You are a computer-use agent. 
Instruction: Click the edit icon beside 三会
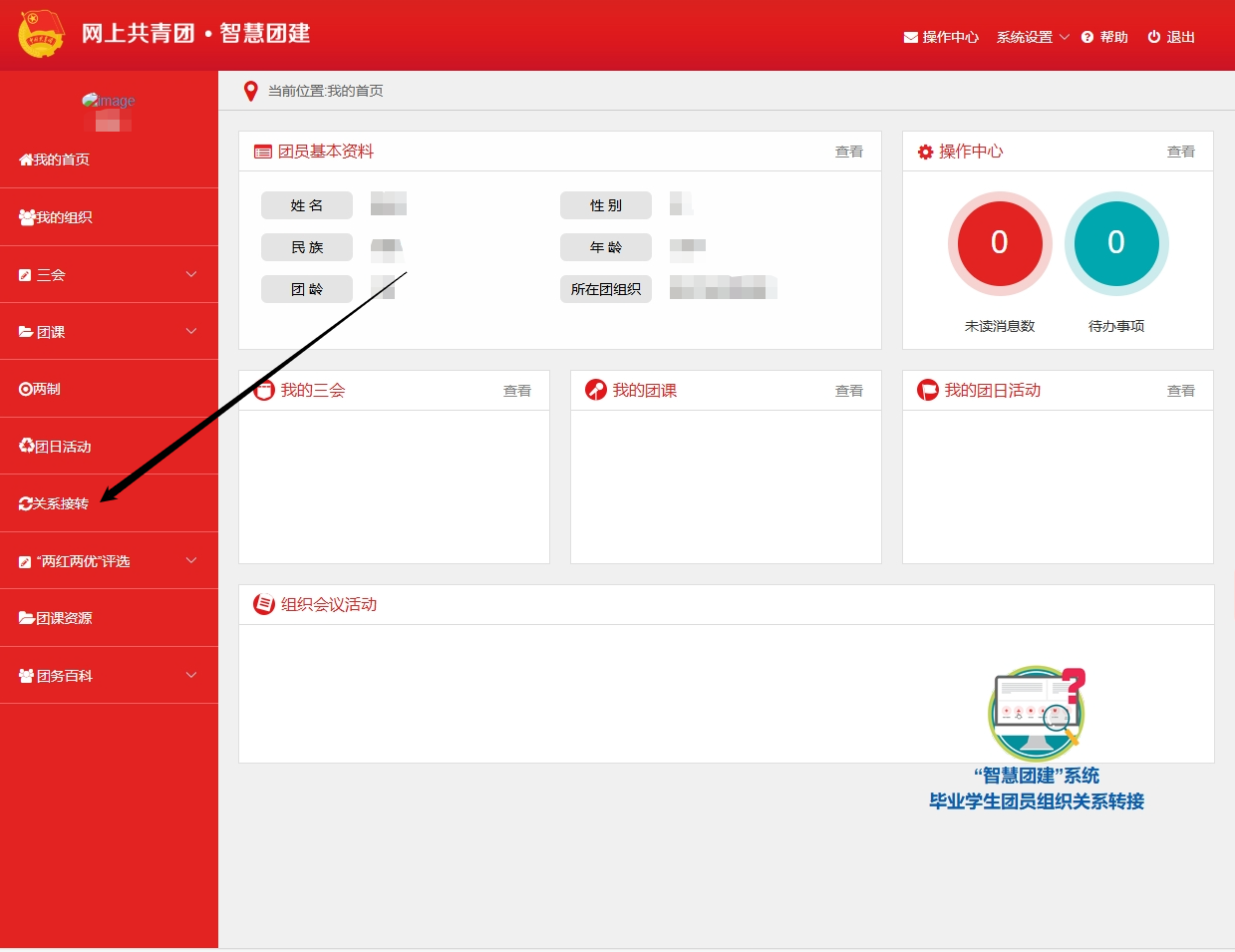coord(25,275)
